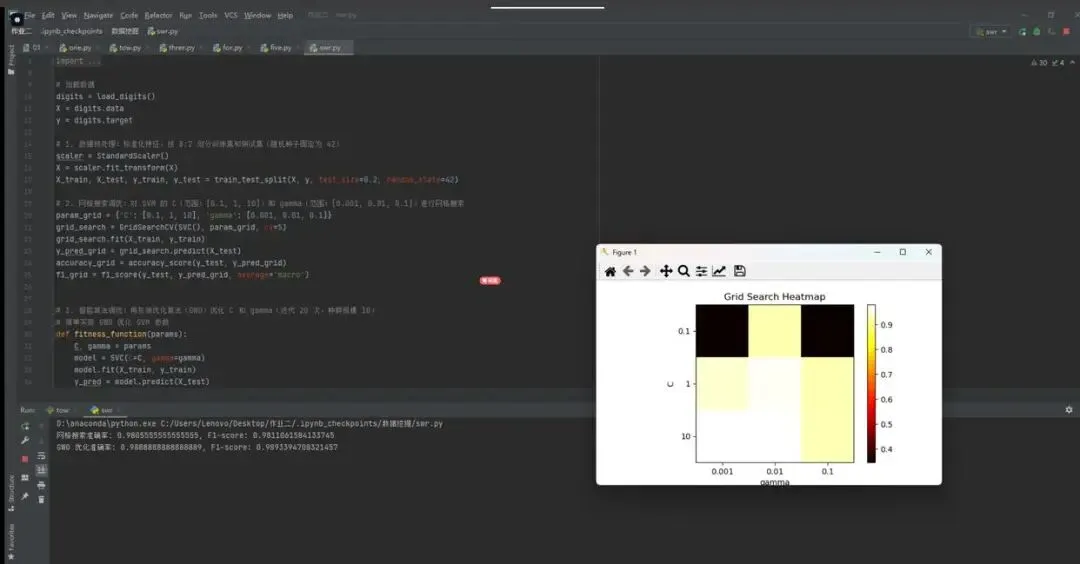The height and width of the screenshot is (564, 1080).
Task: Click the Back arrow in Figure 1 toolbar
Action: point(627,271)
